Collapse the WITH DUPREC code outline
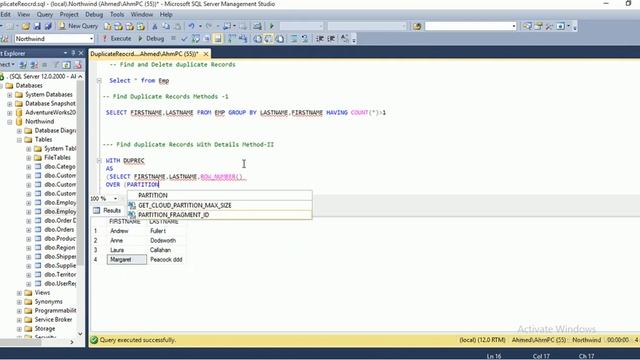This screenshot has height=360, width=640. pyautogui.click(x=99, y=160)
